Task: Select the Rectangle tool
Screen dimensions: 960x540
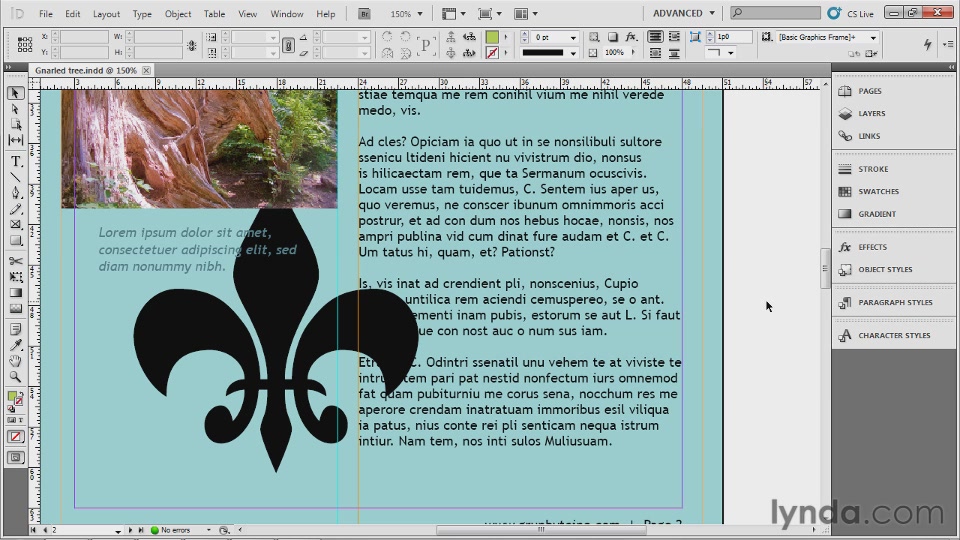Action: tap(15, 241)
